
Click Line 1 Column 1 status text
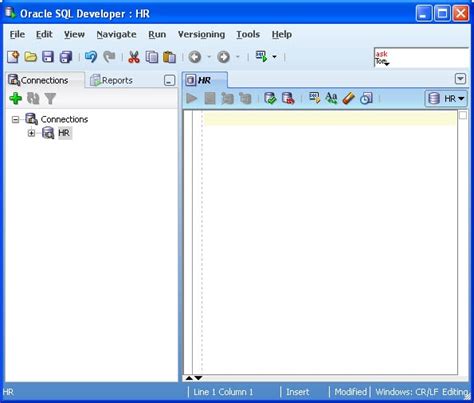[x=223, y=392]
